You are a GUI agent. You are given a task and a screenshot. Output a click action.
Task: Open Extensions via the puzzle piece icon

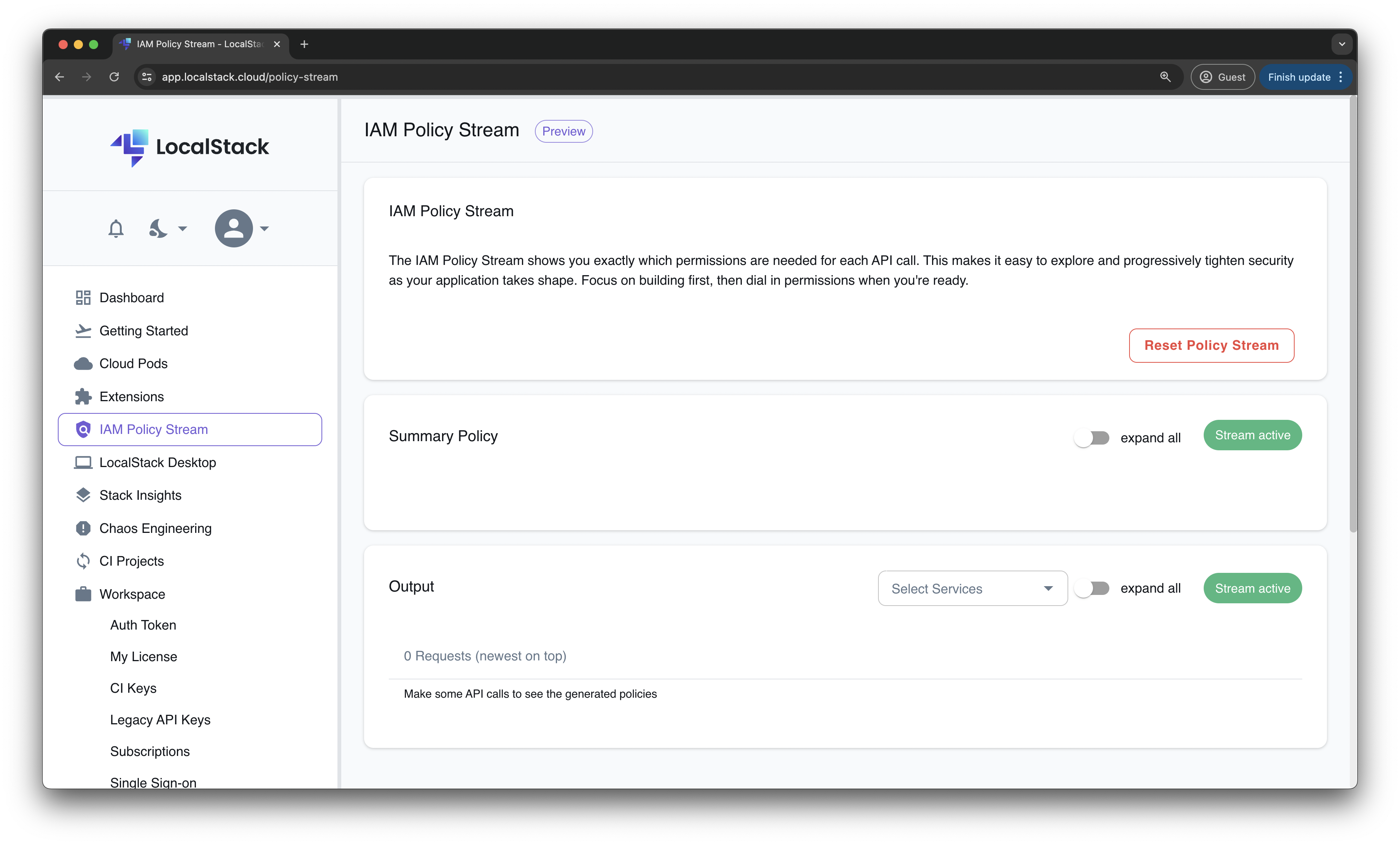tap(83, 396)
